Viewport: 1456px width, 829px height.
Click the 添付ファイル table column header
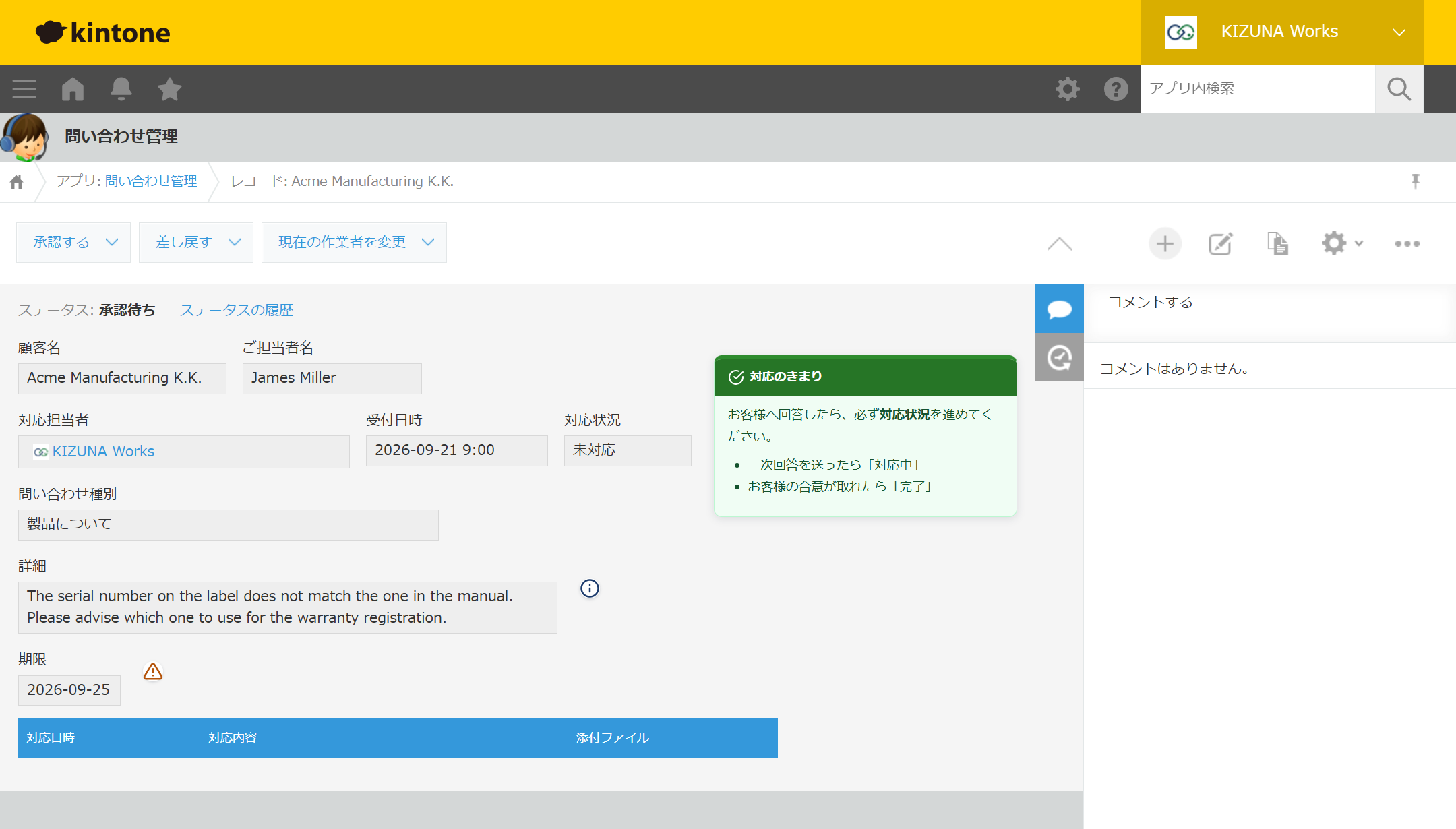(613, 738)
